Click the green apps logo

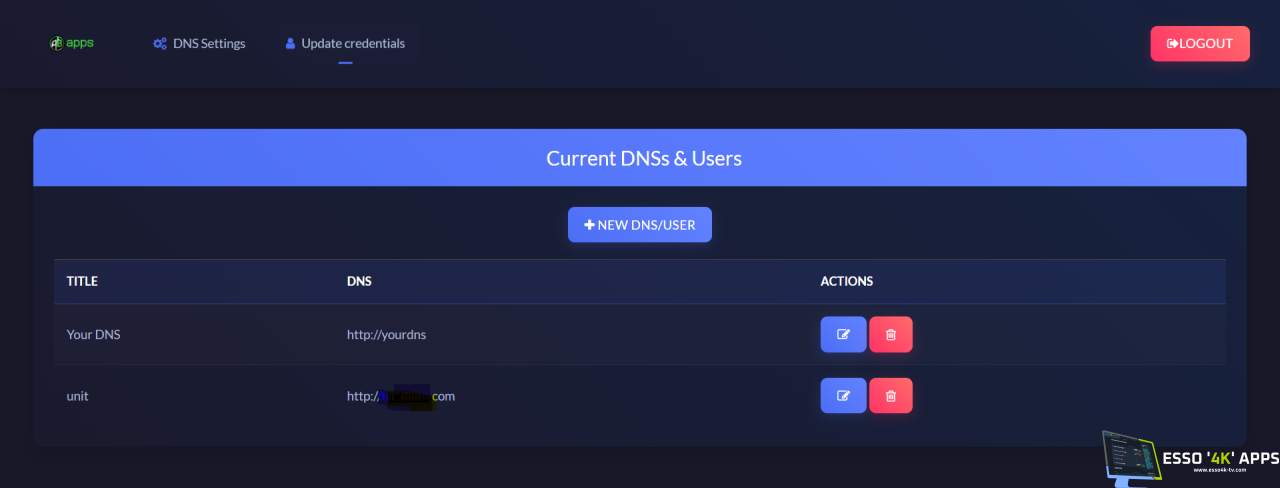pos(71,44)
